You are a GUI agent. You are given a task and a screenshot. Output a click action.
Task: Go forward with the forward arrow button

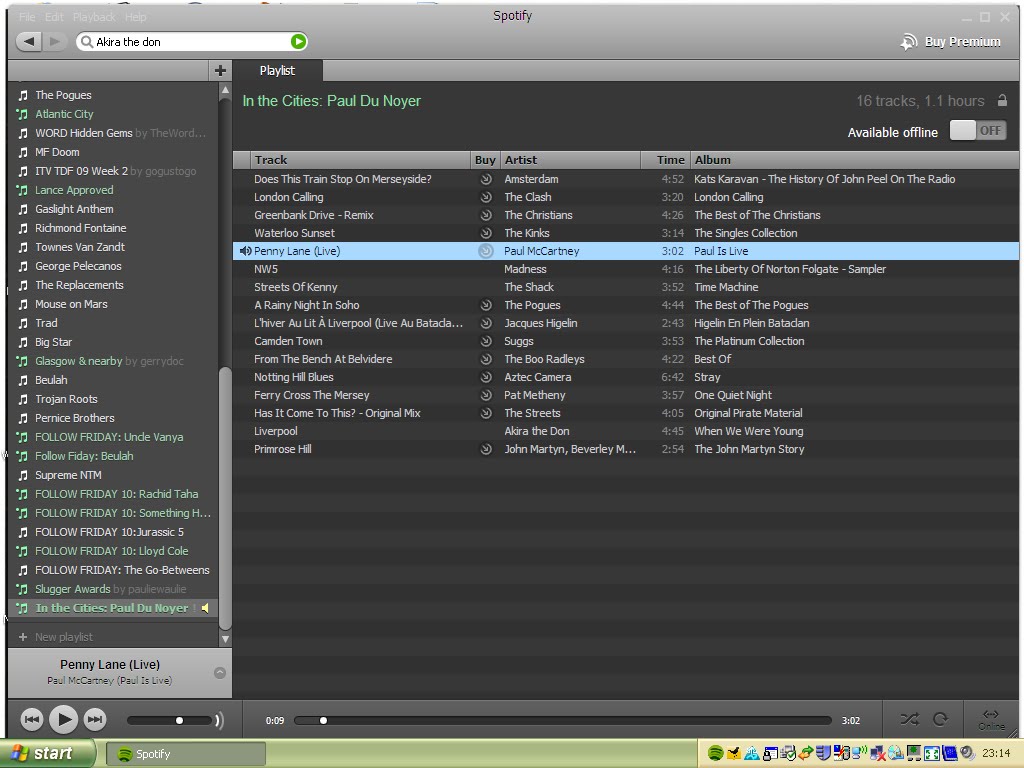click(x=55, y=42)
